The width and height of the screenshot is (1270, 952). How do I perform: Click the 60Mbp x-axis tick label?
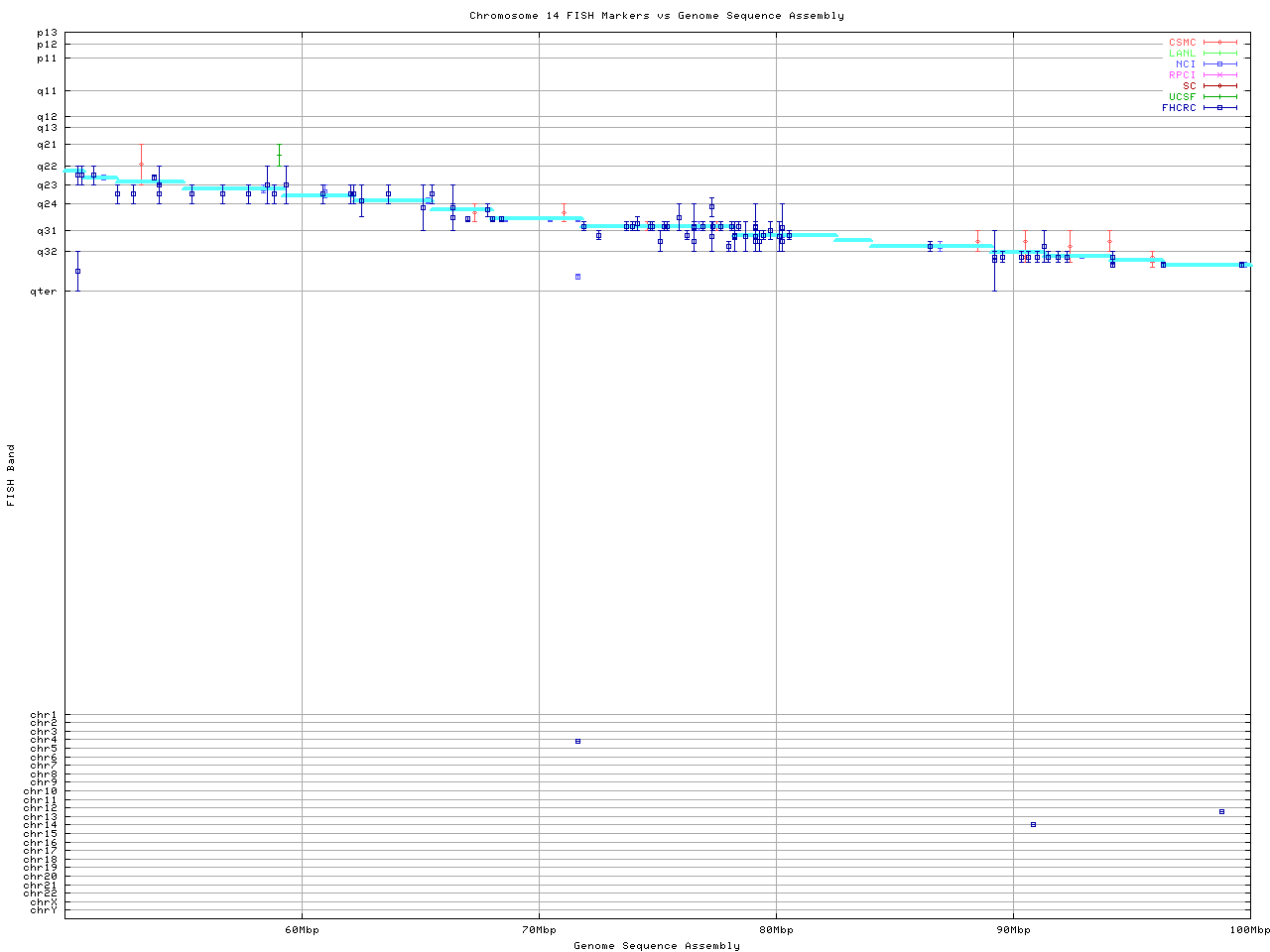pyautogui.click(x=302, y=930)
